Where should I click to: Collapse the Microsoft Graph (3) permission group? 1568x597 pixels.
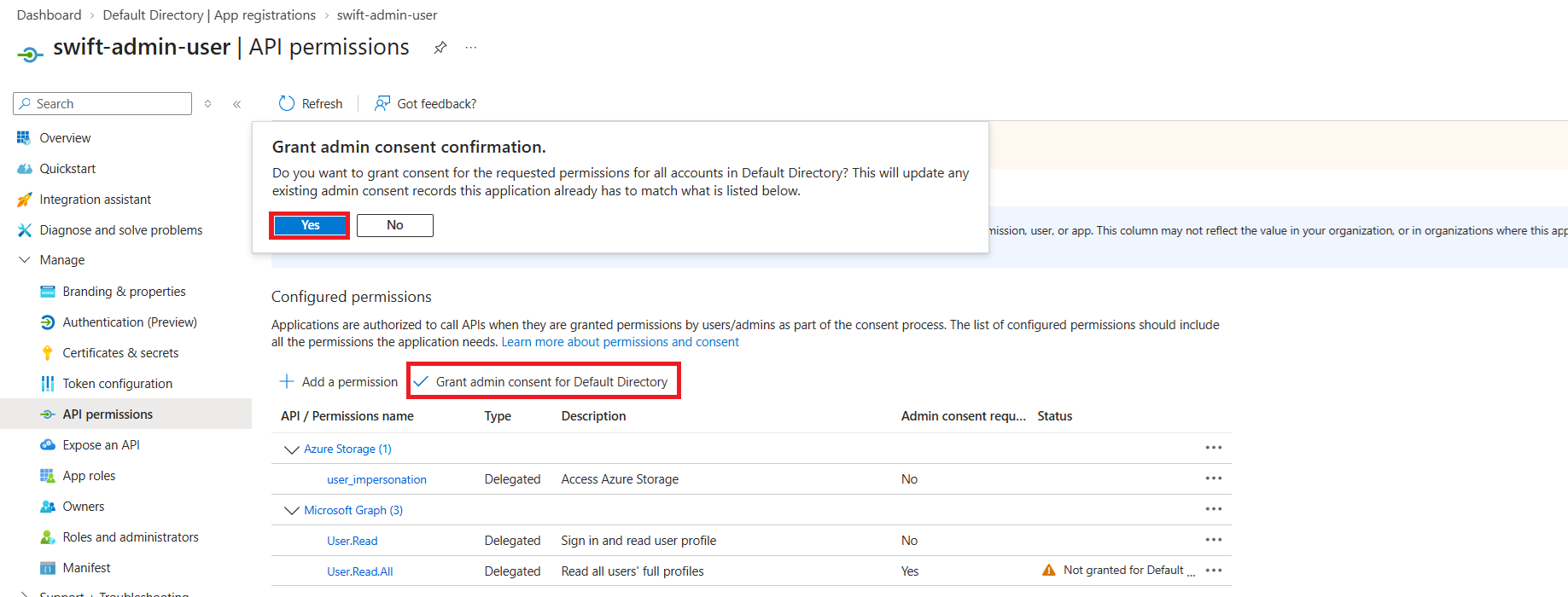[x=291, y=511]
